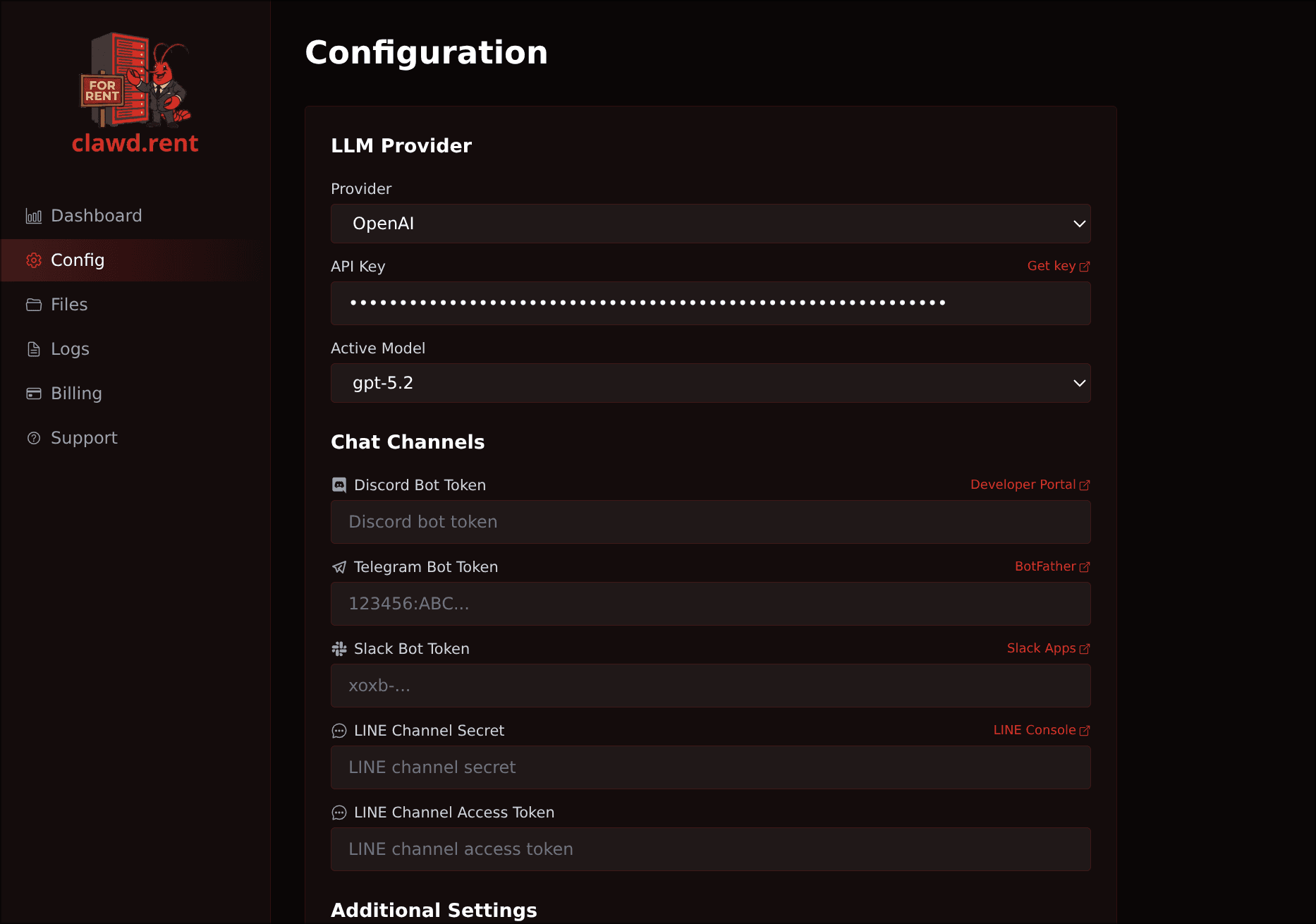Image resolution: width=1316 pixels, height=924 pixels.
Task: Click inside the Discord bot token field
Action: tap(710, 522)
